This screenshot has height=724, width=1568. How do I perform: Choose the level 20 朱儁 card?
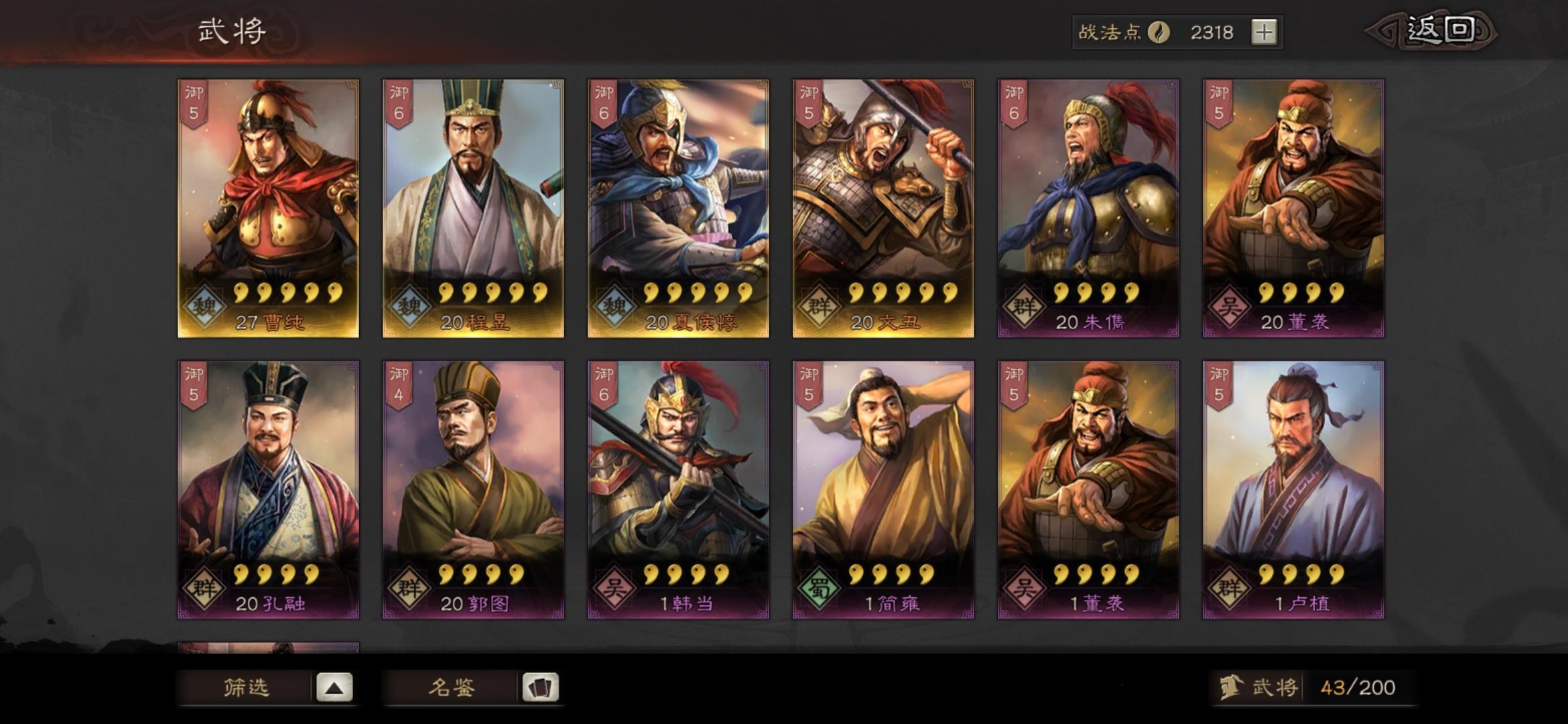point(1088,208)
